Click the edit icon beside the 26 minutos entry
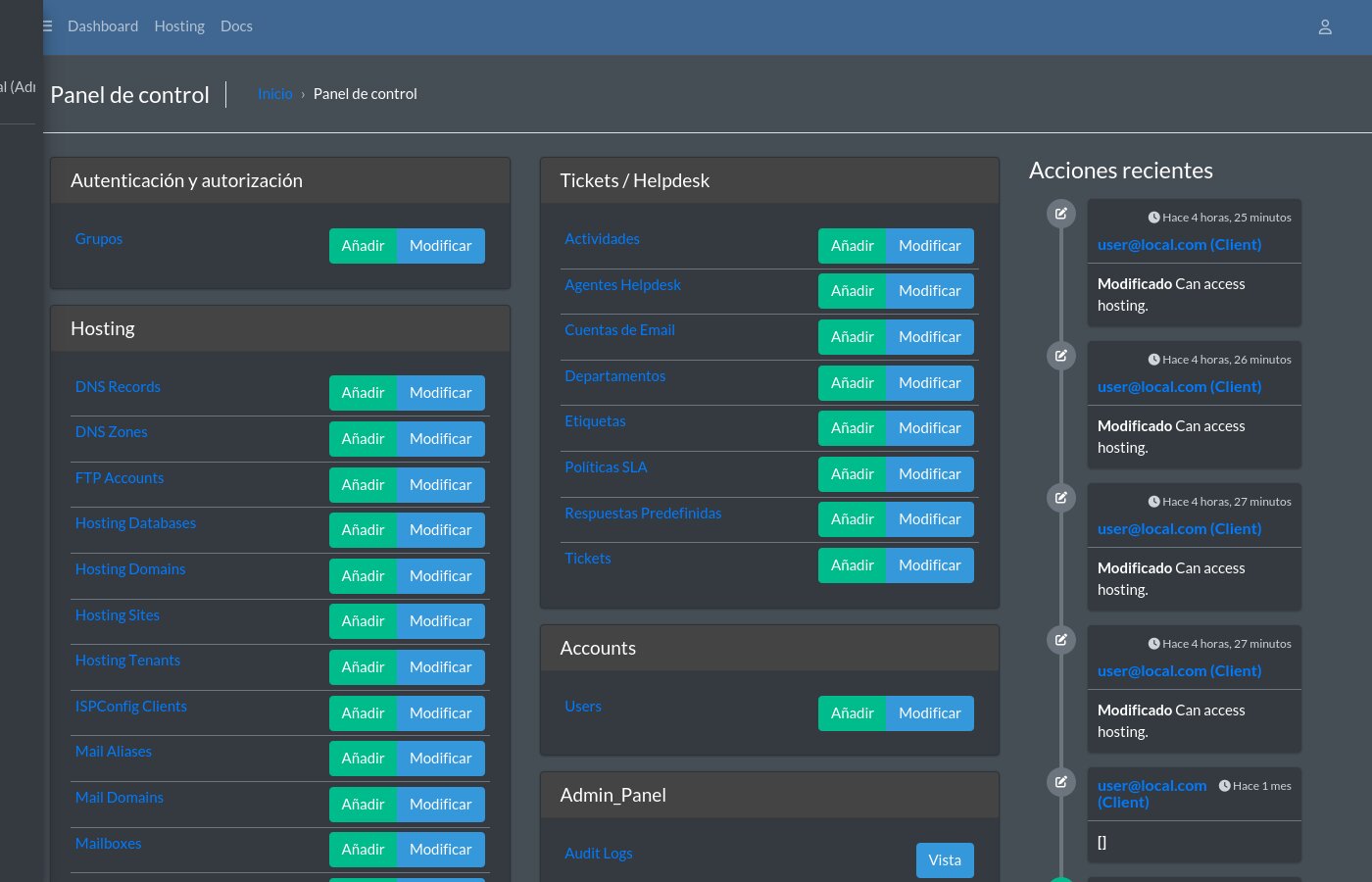1372x882 pixels. coord(1060,356)
